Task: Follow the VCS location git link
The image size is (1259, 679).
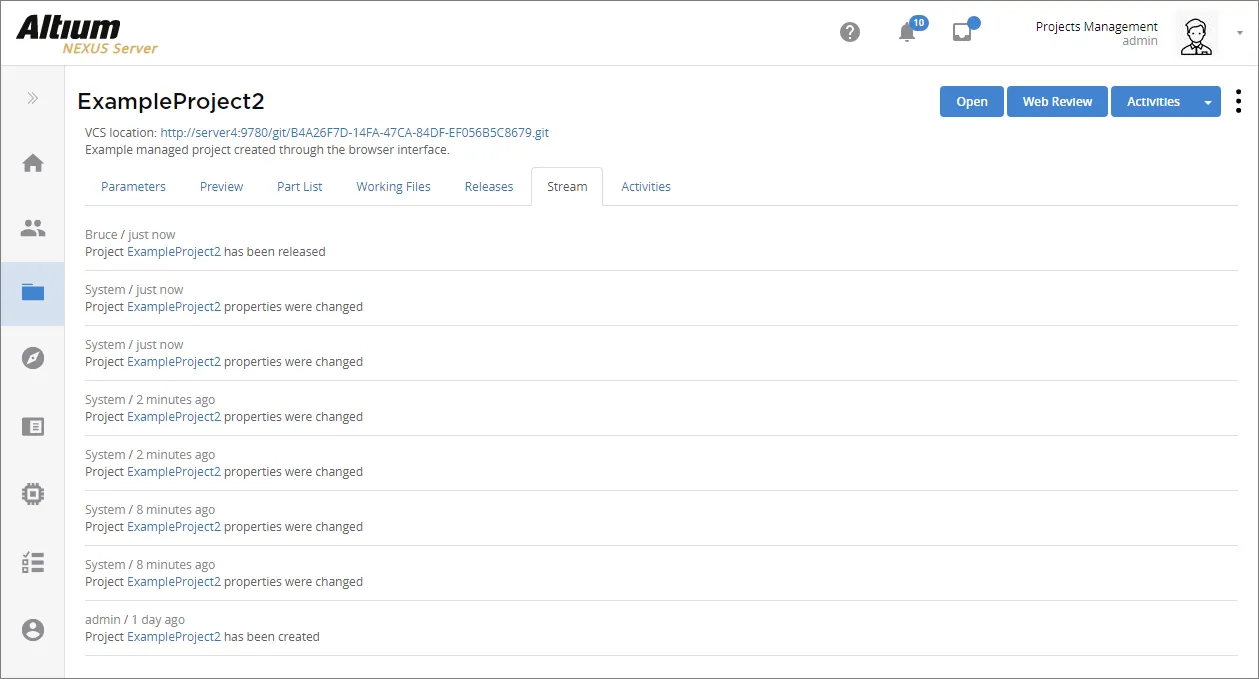Action: 354,133
